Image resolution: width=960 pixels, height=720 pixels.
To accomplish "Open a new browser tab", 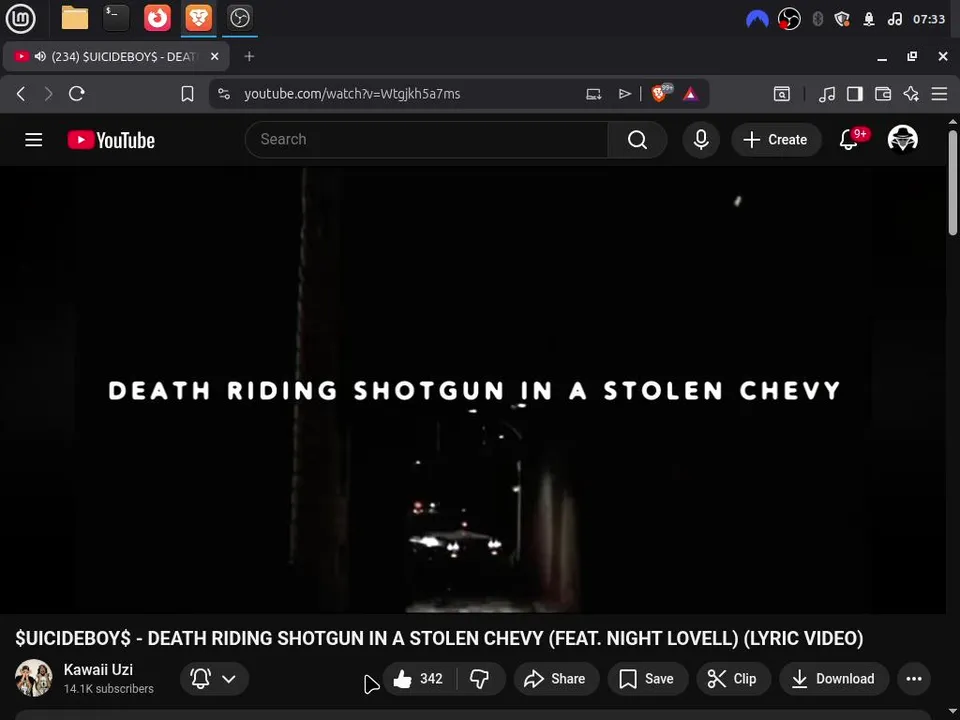I will 249,56.
